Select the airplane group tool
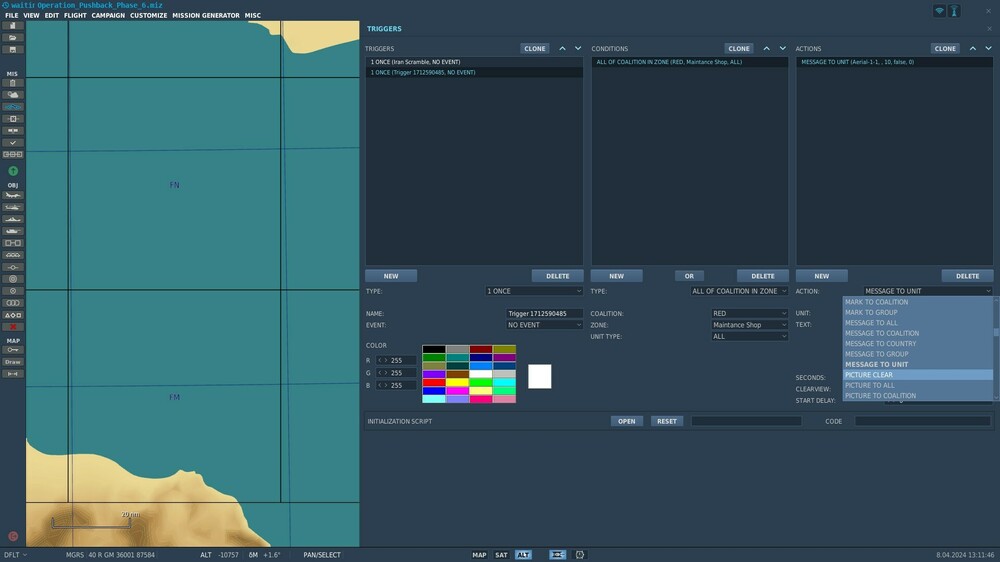This screenshot has height=562, width=1000. [x=13, y=195]
